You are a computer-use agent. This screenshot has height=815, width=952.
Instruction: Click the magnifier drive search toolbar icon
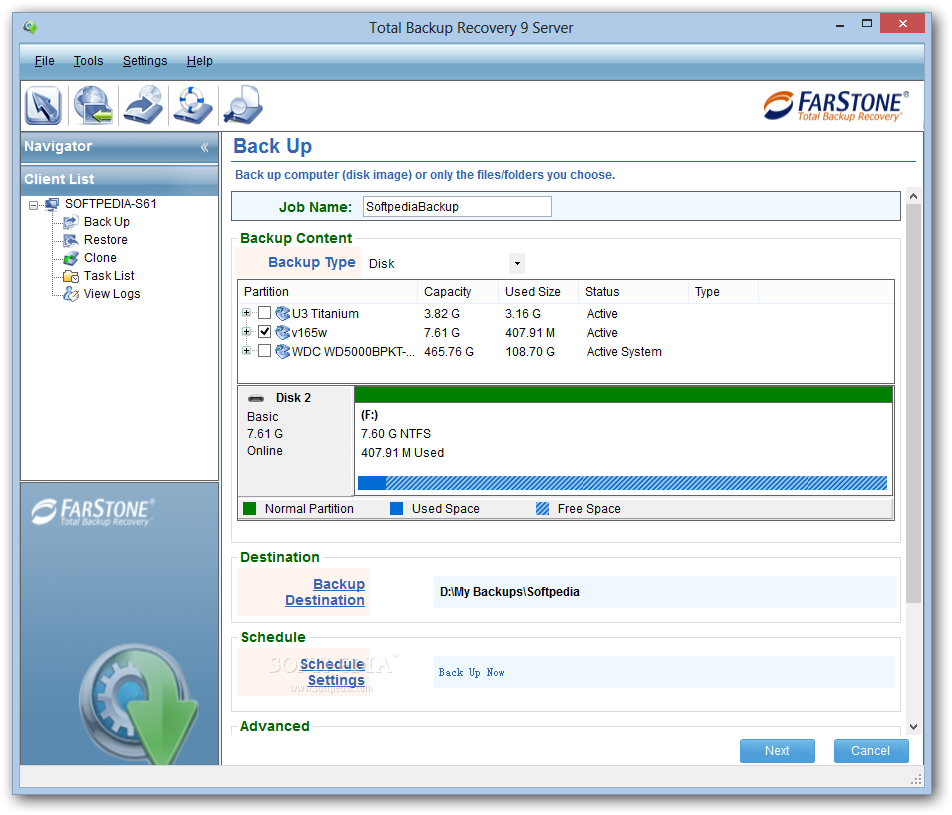(x=243, y=105)
